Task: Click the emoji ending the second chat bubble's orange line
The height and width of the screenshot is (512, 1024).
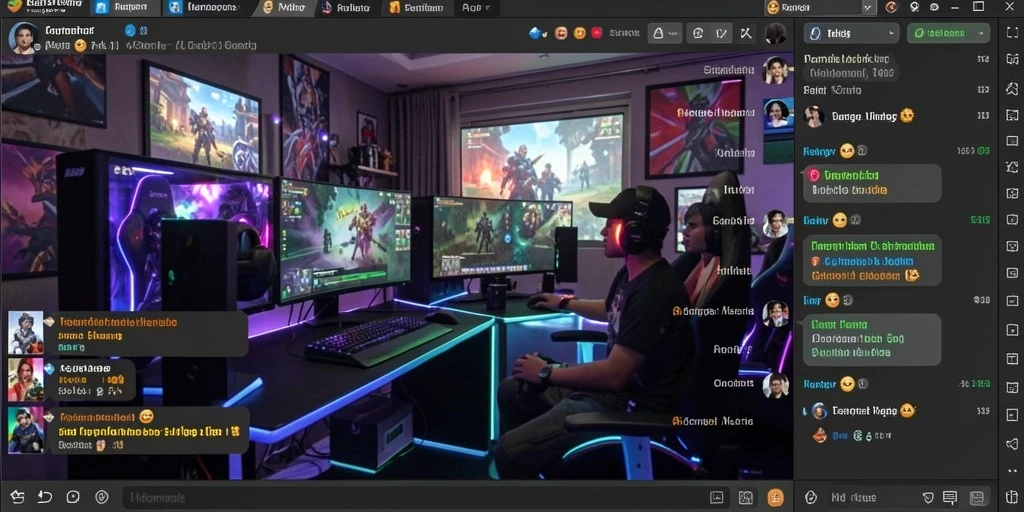Action: coord(912,276)
